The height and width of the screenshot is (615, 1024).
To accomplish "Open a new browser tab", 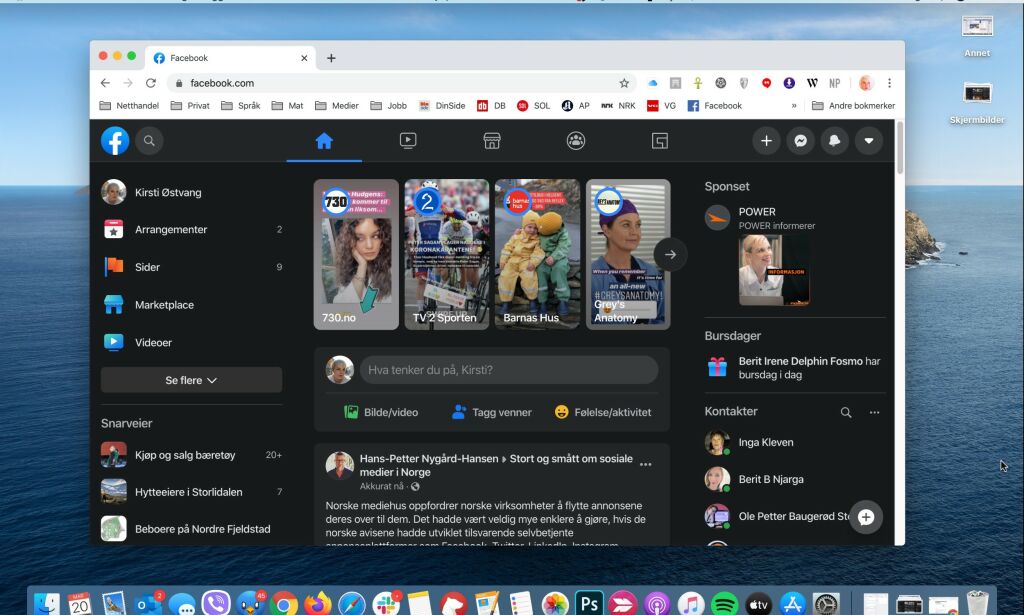I will pos(331,58).
